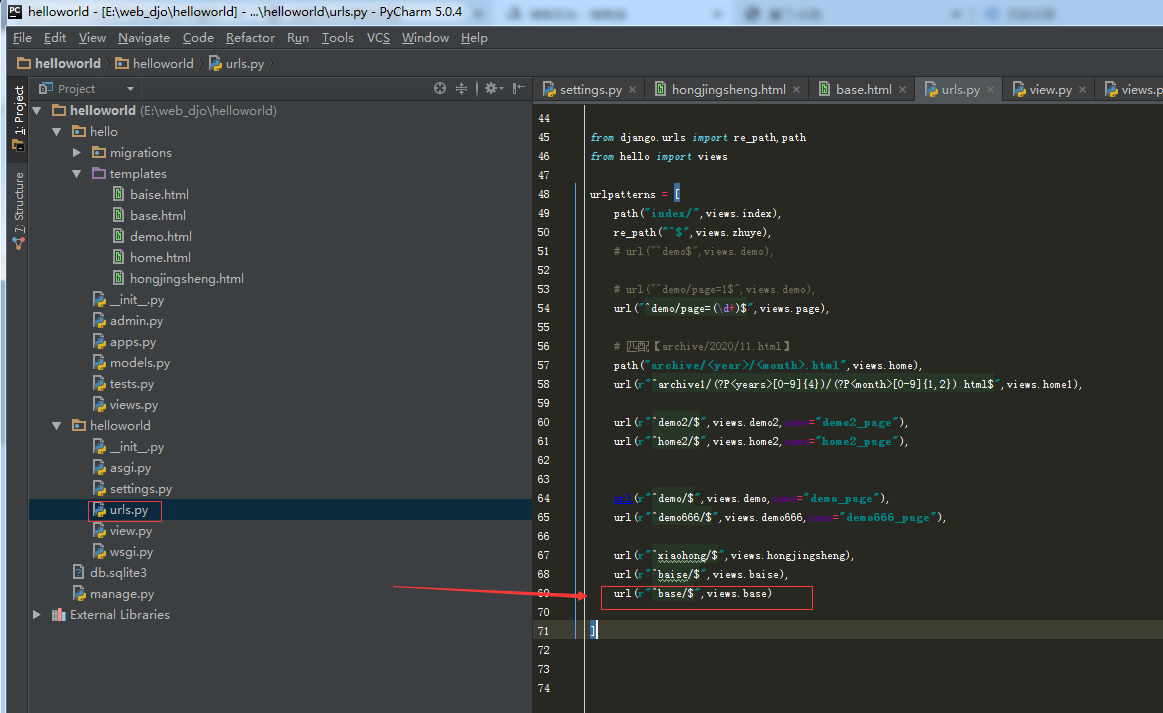
Task: Click the PyCharm icon in title bar
Action: point(14,12)
